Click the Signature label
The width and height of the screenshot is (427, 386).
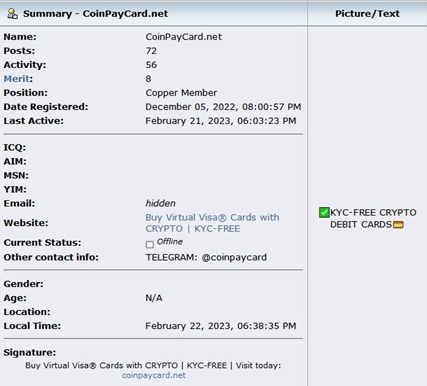point(30,352)
